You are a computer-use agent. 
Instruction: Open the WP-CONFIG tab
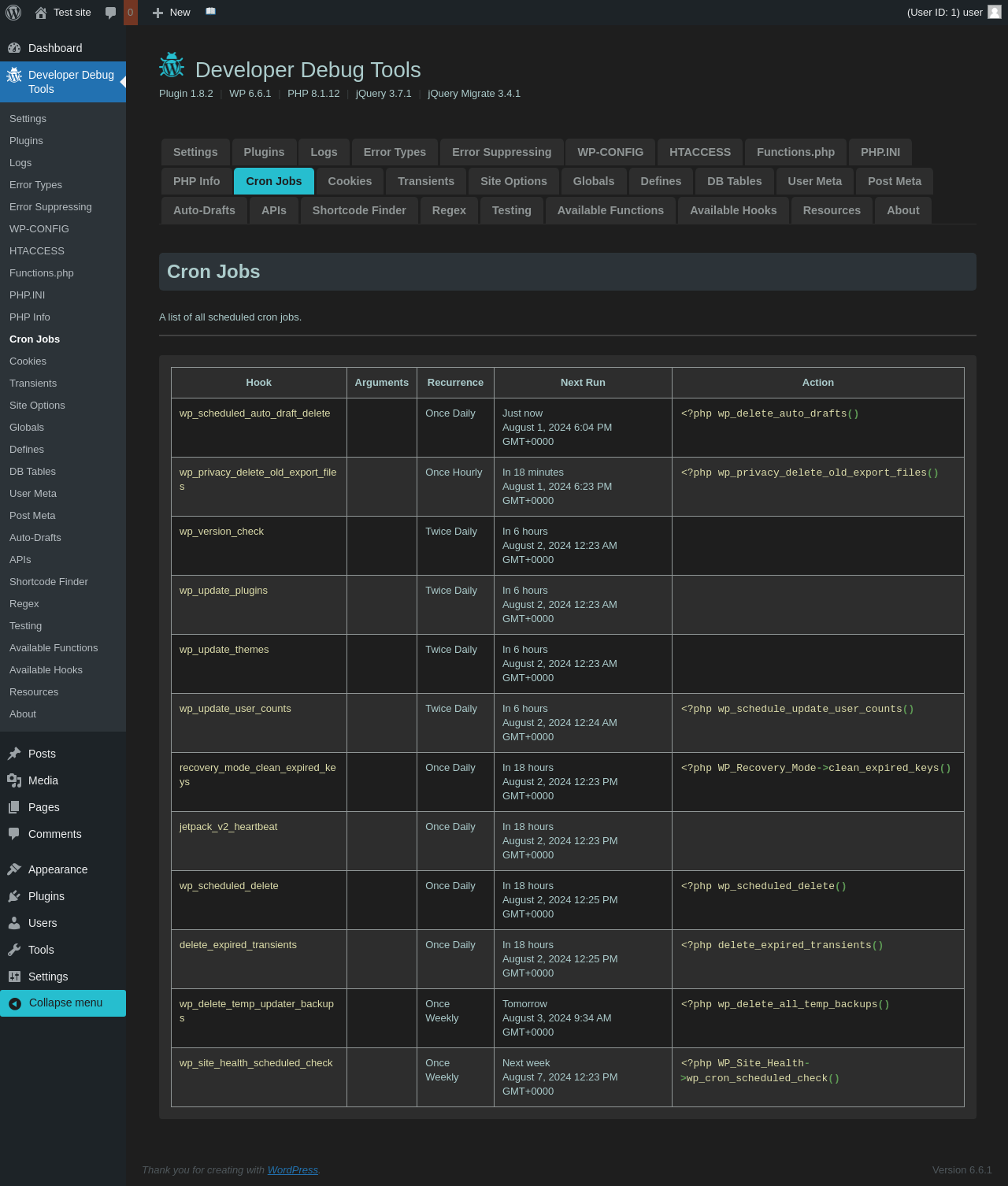pyautogui.click(x=610, y=152)
